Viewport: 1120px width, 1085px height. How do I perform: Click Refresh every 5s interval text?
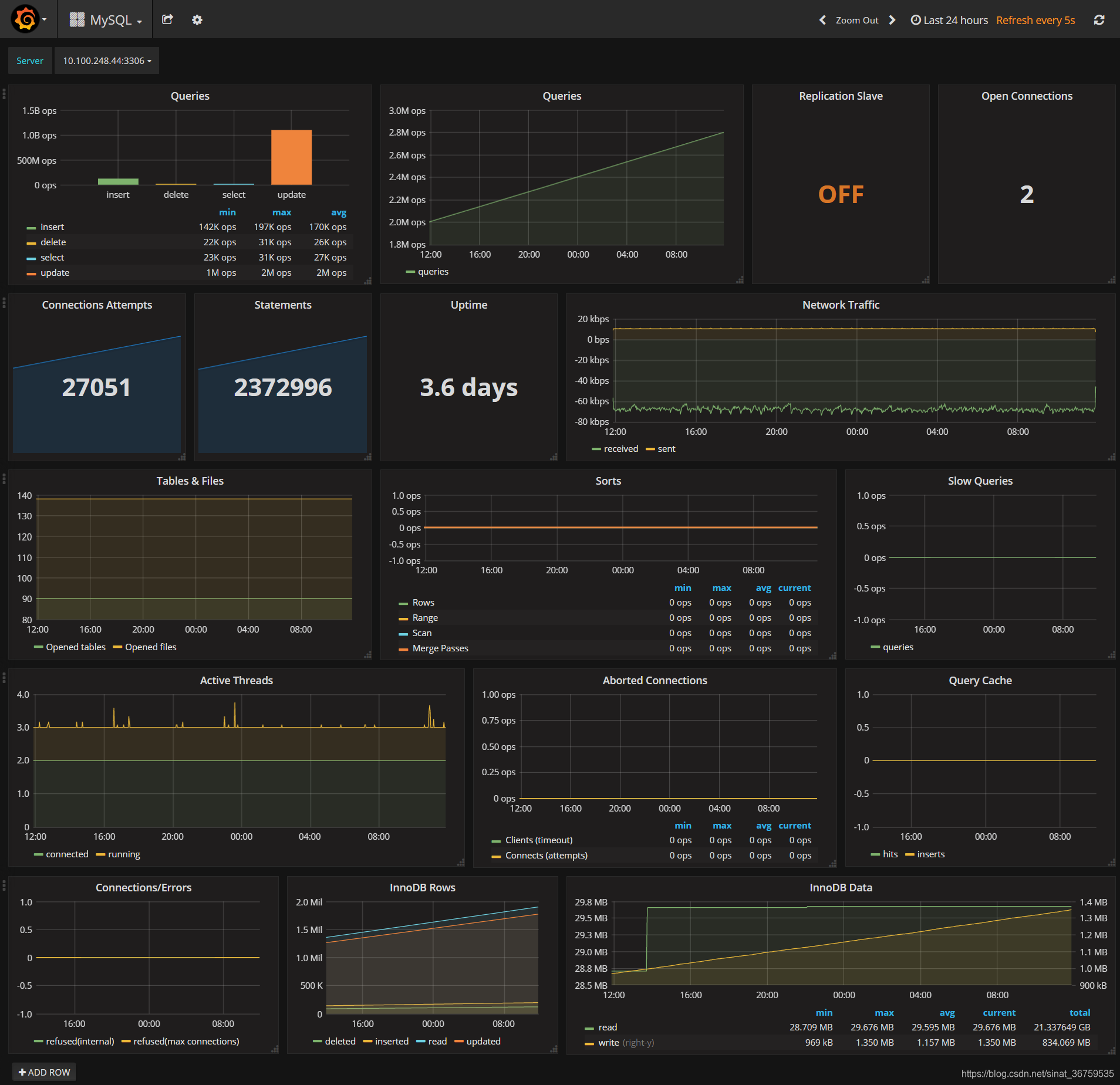1035,20
